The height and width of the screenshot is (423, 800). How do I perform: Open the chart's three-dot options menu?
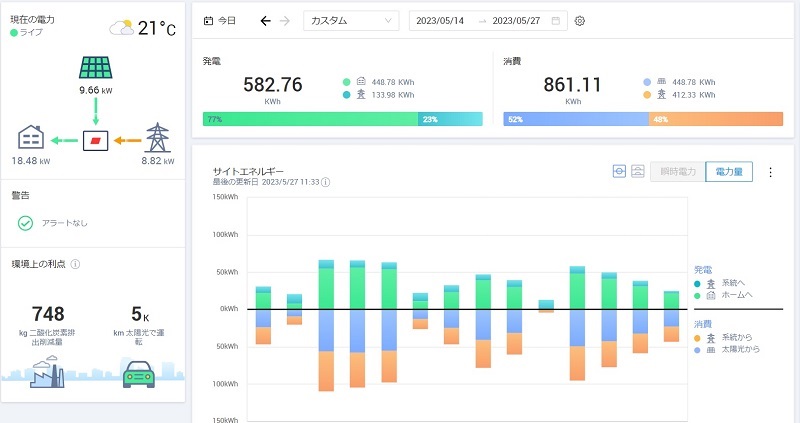[x=770, y=172]
